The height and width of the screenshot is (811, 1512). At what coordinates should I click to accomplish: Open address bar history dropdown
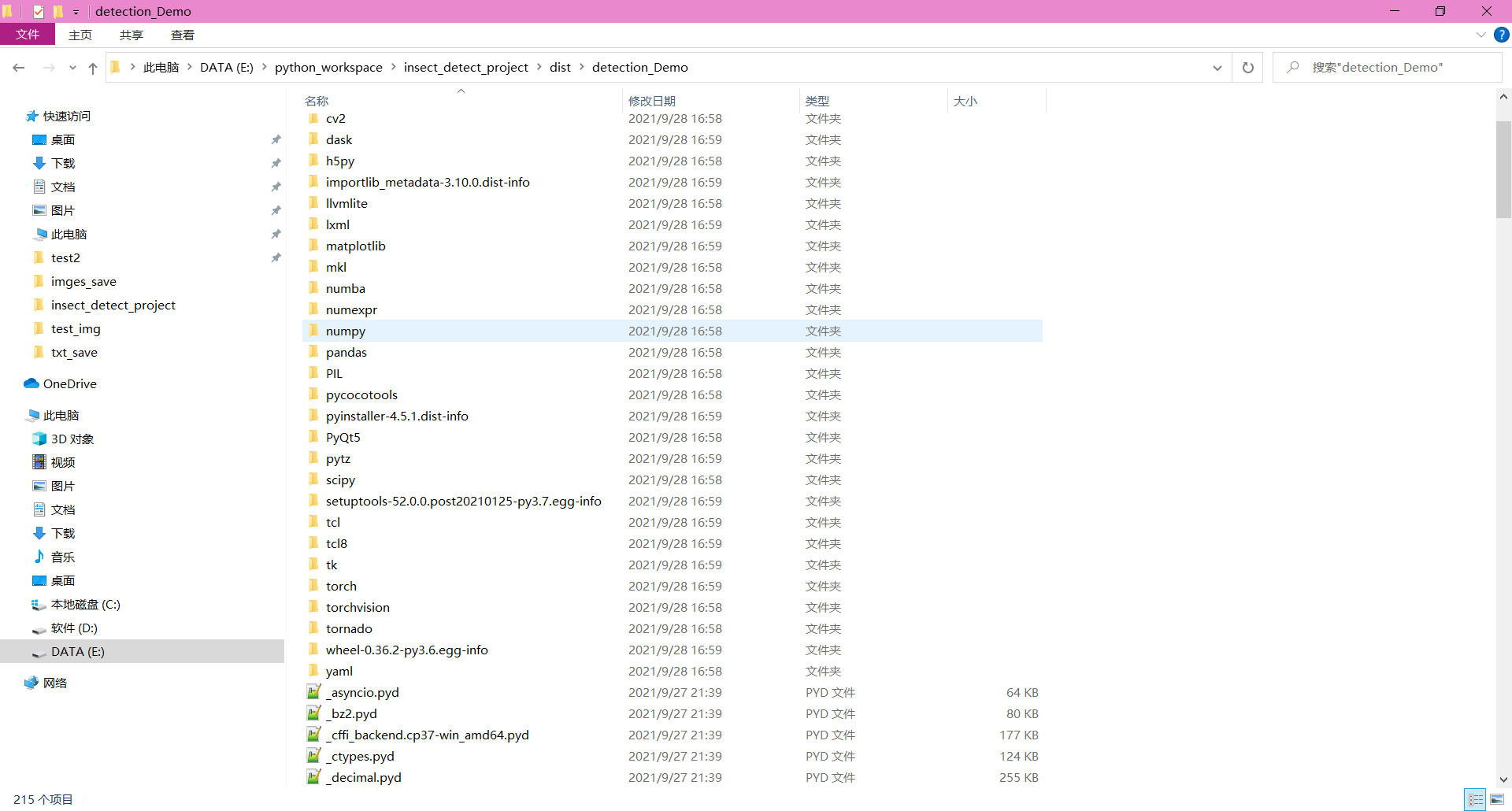[1217, 68]
